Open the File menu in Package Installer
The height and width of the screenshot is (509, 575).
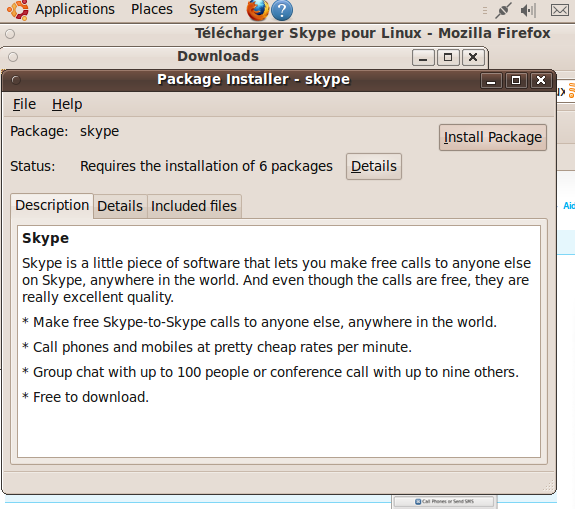pyautogui.click(x=24, y=104)
